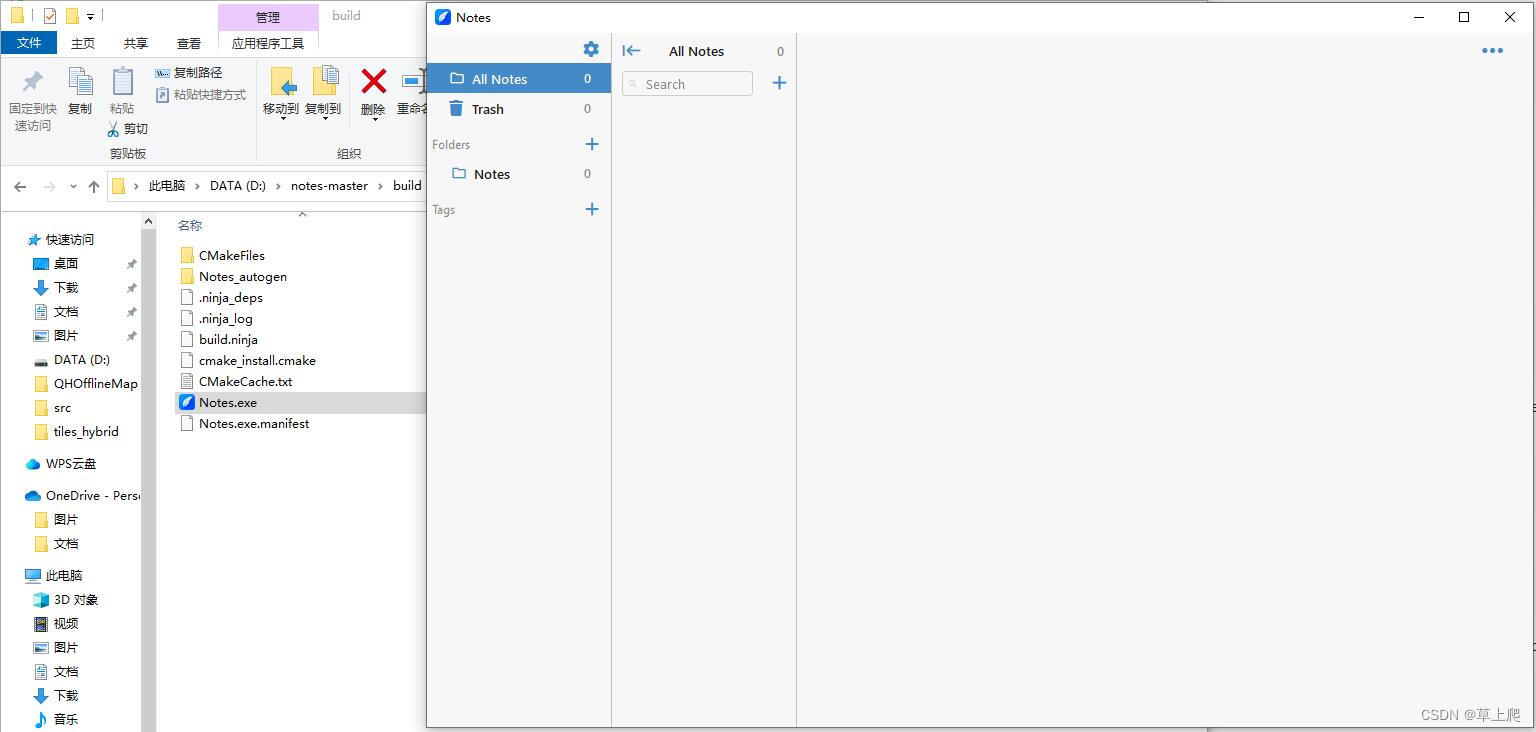Open the Share (共享) ribbon tab
The width and height of the screenshot is (1536, 732).
[136, 43]
